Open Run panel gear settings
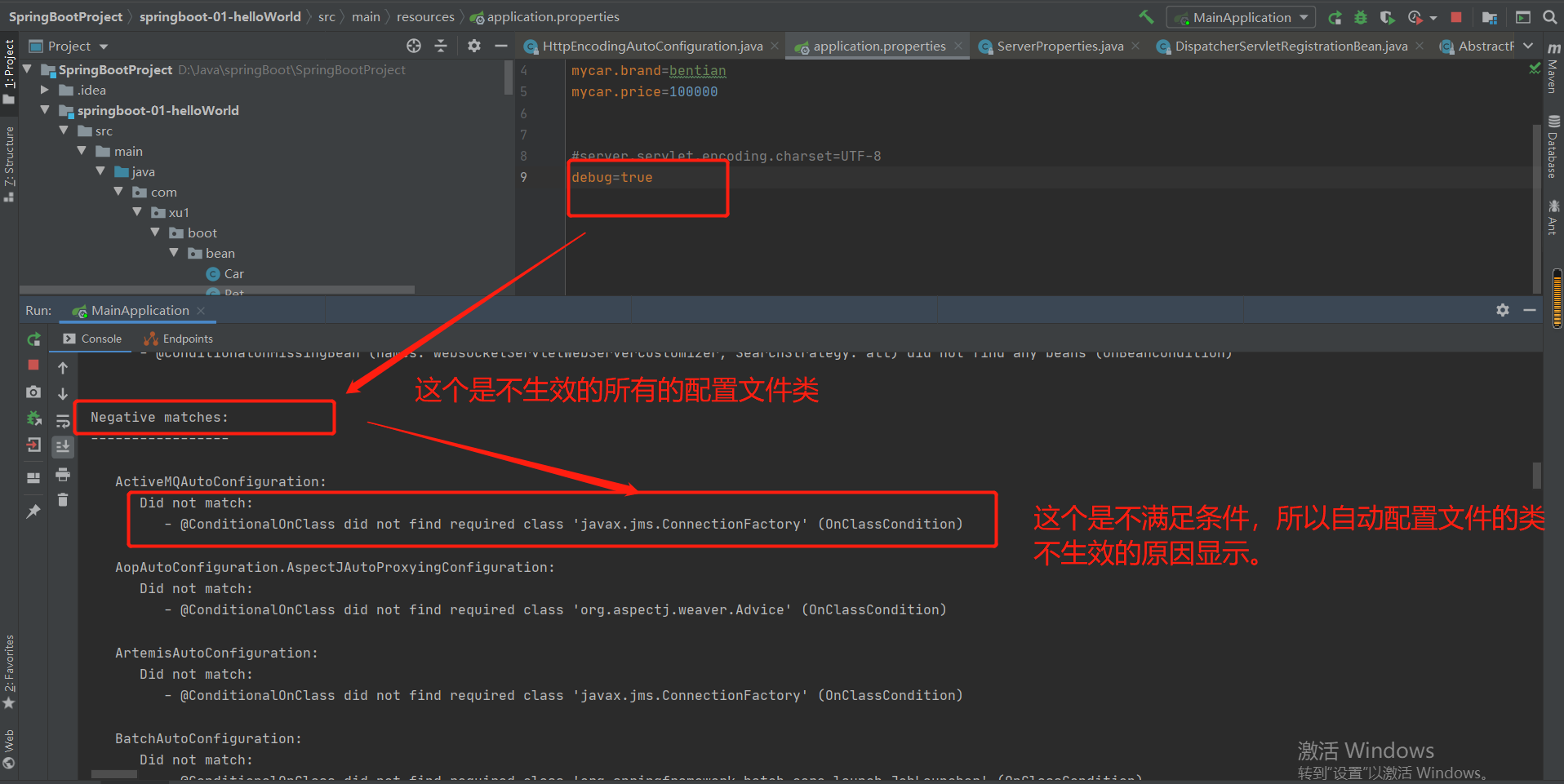Viewport: 1564px width, 784px height. tap(1503, 310)
